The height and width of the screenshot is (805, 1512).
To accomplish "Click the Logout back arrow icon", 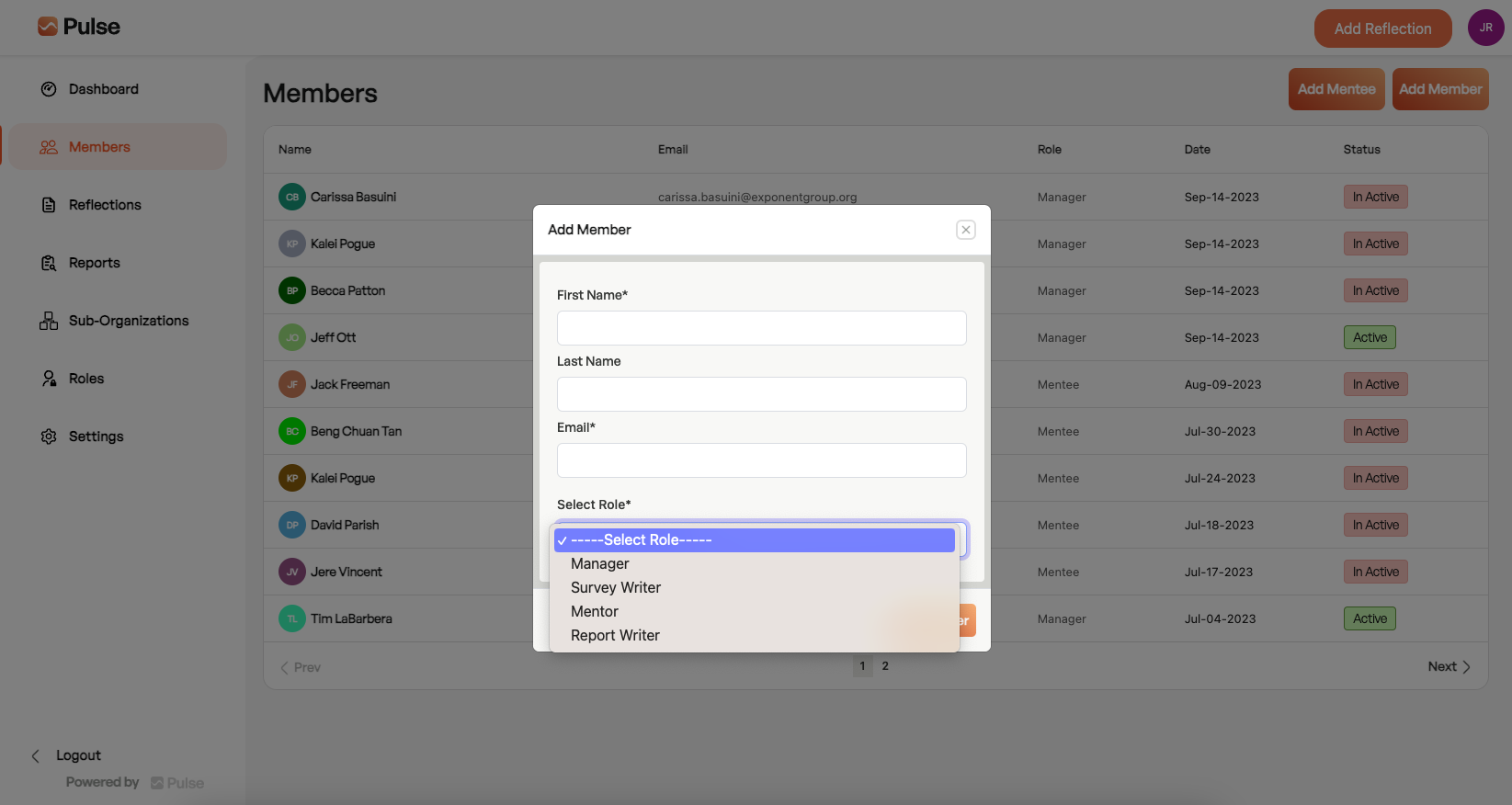I will click(36, 756).
